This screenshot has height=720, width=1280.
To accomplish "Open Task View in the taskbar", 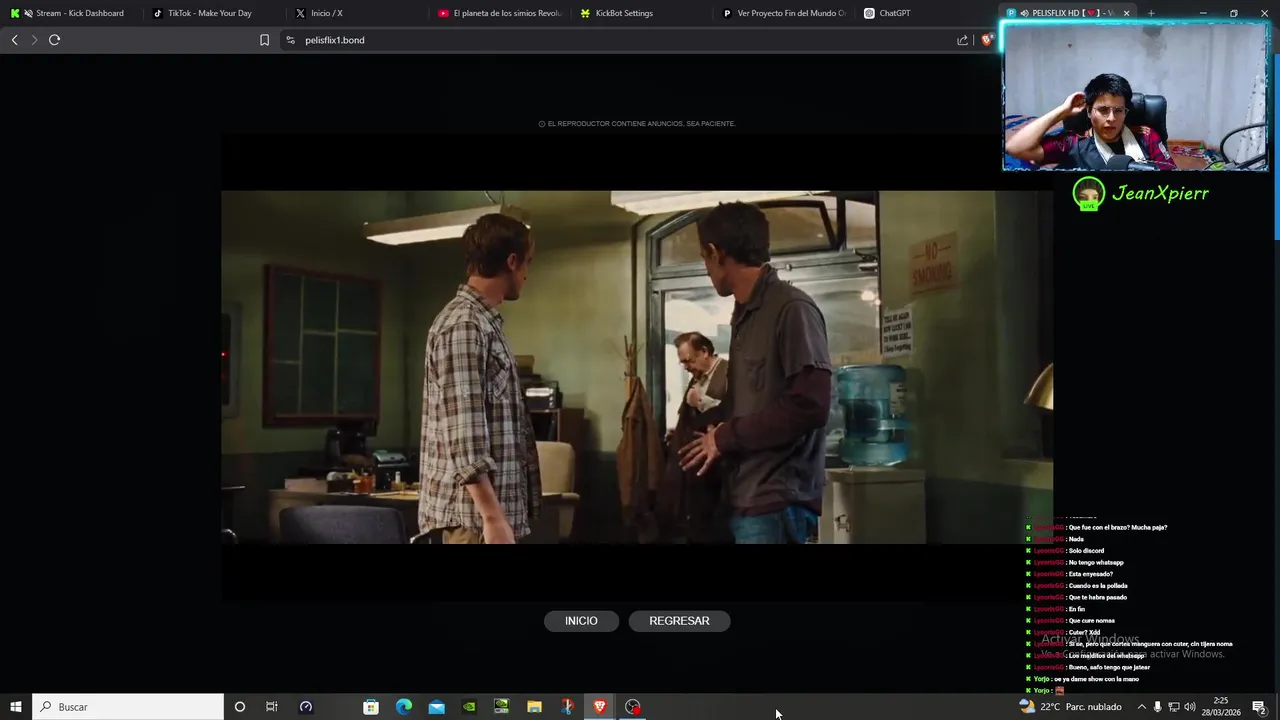I will [271, 707].
